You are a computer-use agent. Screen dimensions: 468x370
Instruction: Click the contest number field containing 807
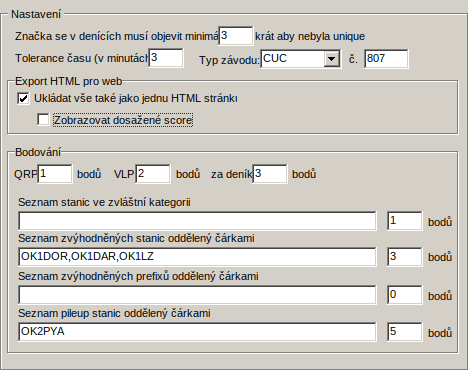click(x=386, y=59)
